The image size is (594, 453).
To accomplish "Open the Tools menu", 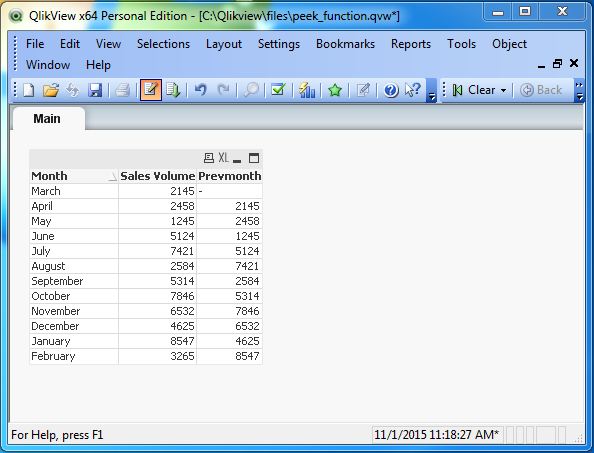I will click(461, 44).
